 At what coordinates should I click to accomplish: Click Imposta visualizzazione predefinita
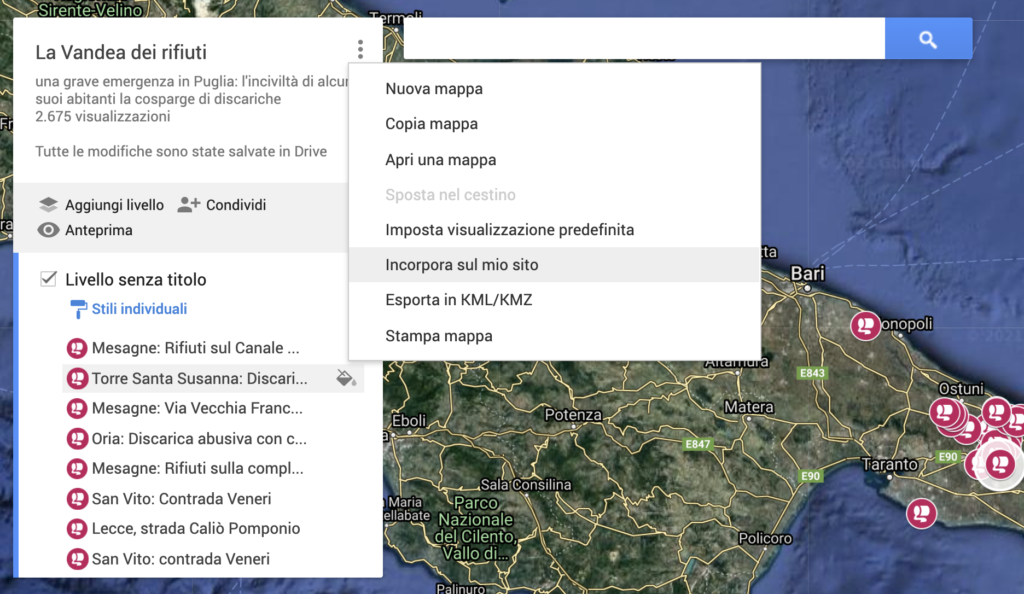[x=554, y=230]
